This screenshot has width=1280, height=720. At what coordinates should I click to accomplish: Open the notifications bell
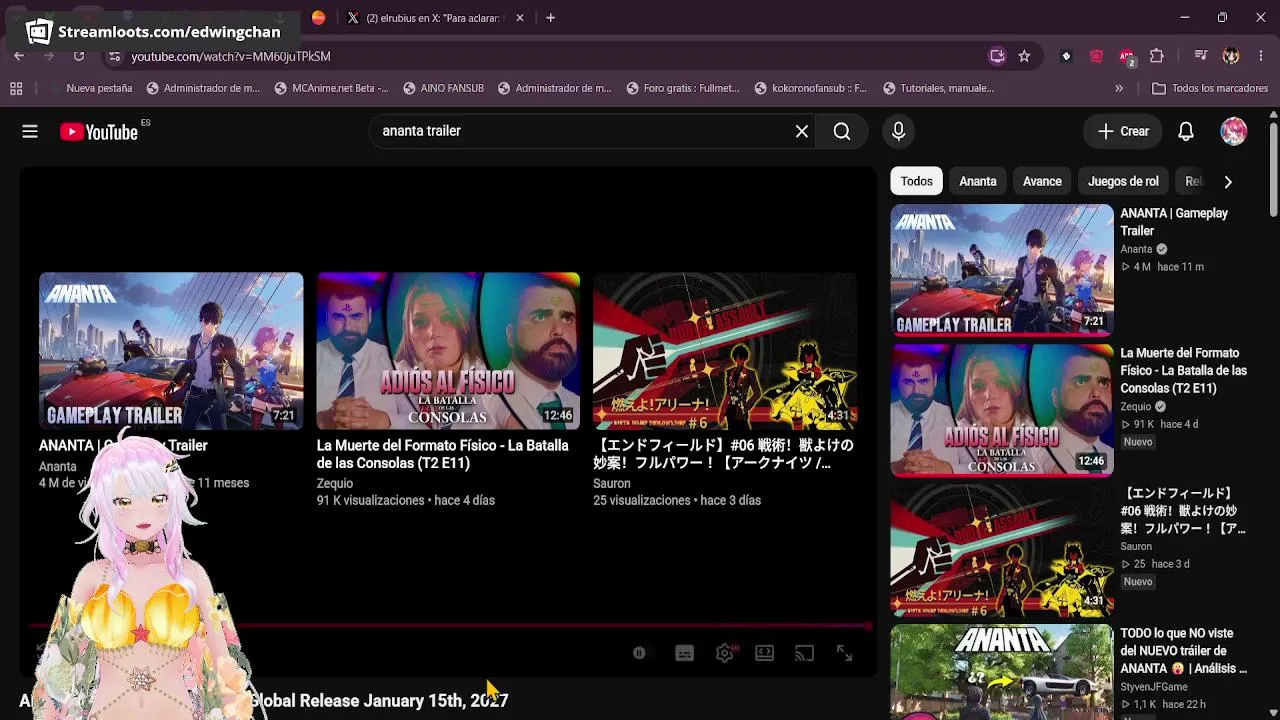click(1186, 131)
